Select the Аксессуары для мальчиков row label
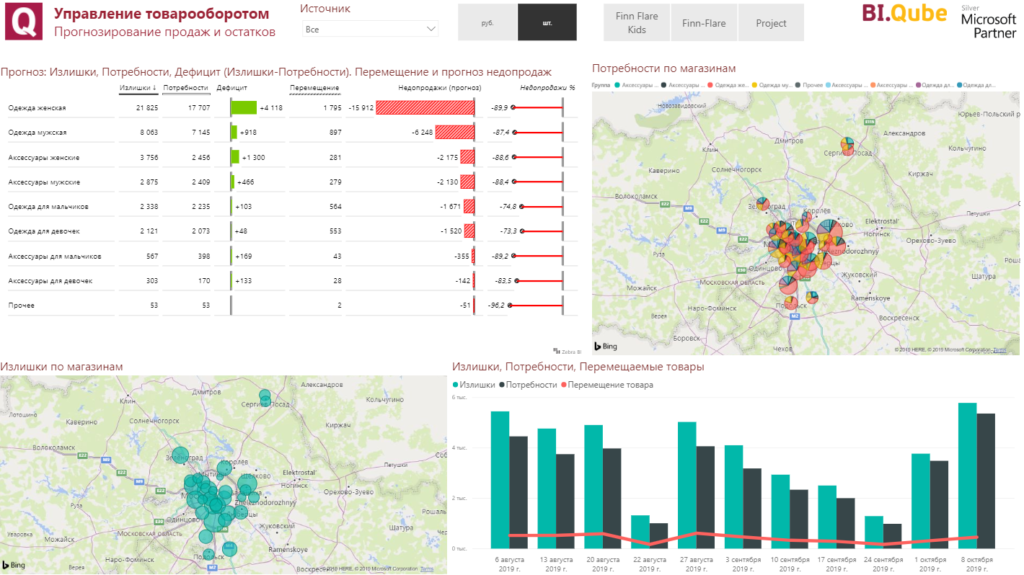Viewport: 1024px width, 575px height. (55, 256)
